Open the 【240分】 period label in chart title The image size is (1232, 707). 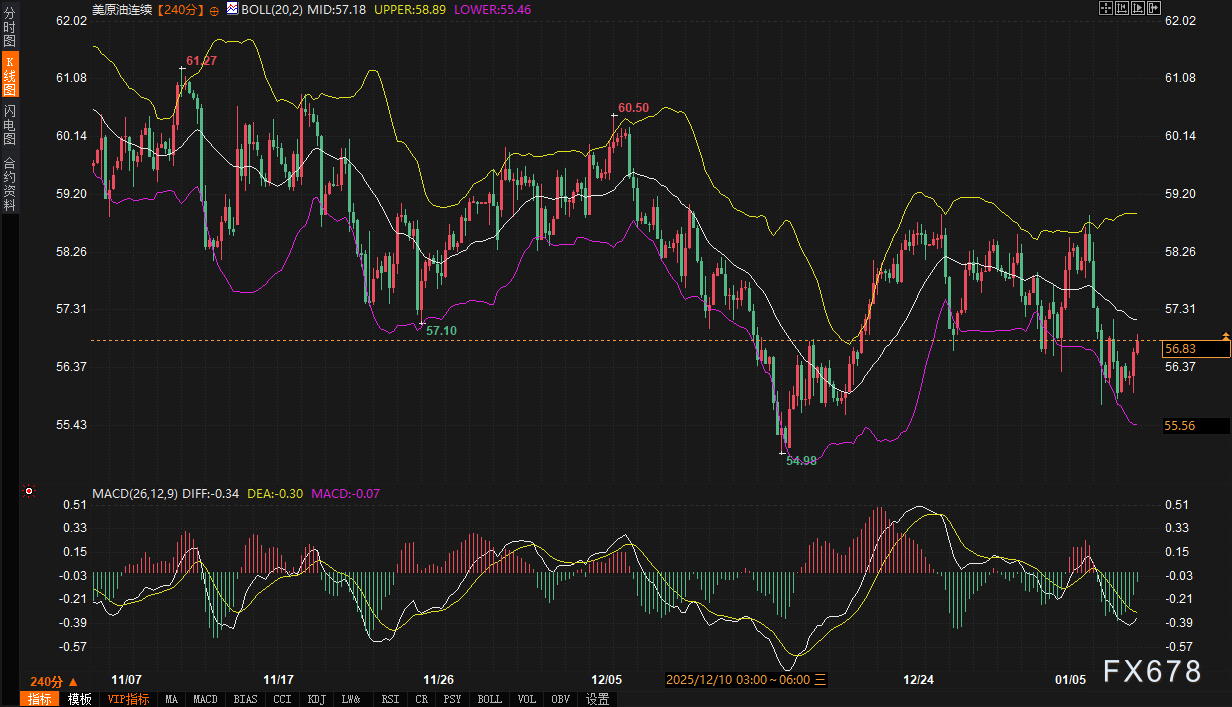[180, 9]
